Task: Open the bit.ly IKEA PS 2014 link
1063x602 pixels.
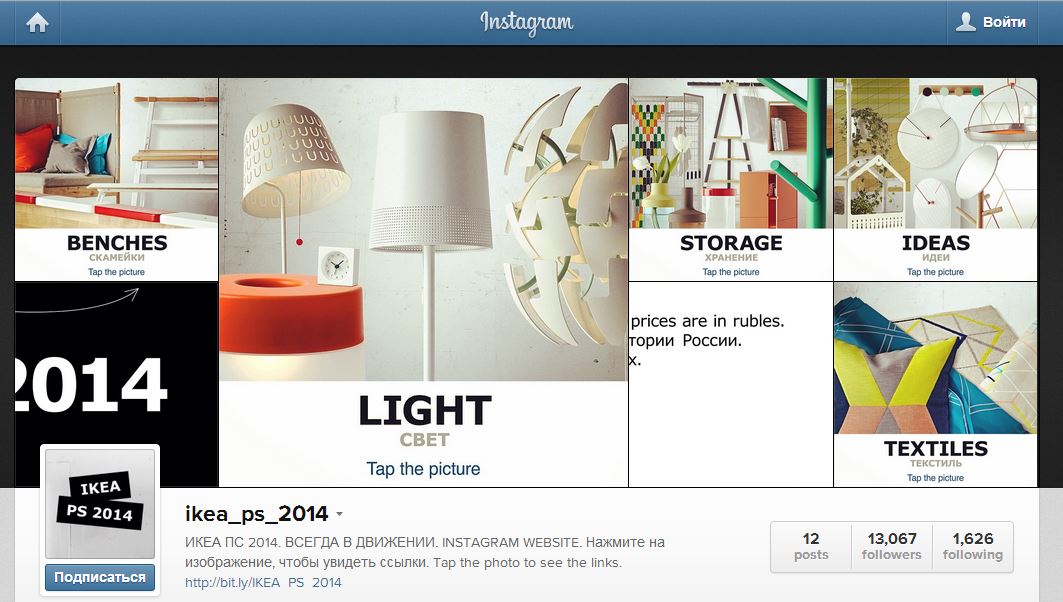Action: [x=263, y=582]
